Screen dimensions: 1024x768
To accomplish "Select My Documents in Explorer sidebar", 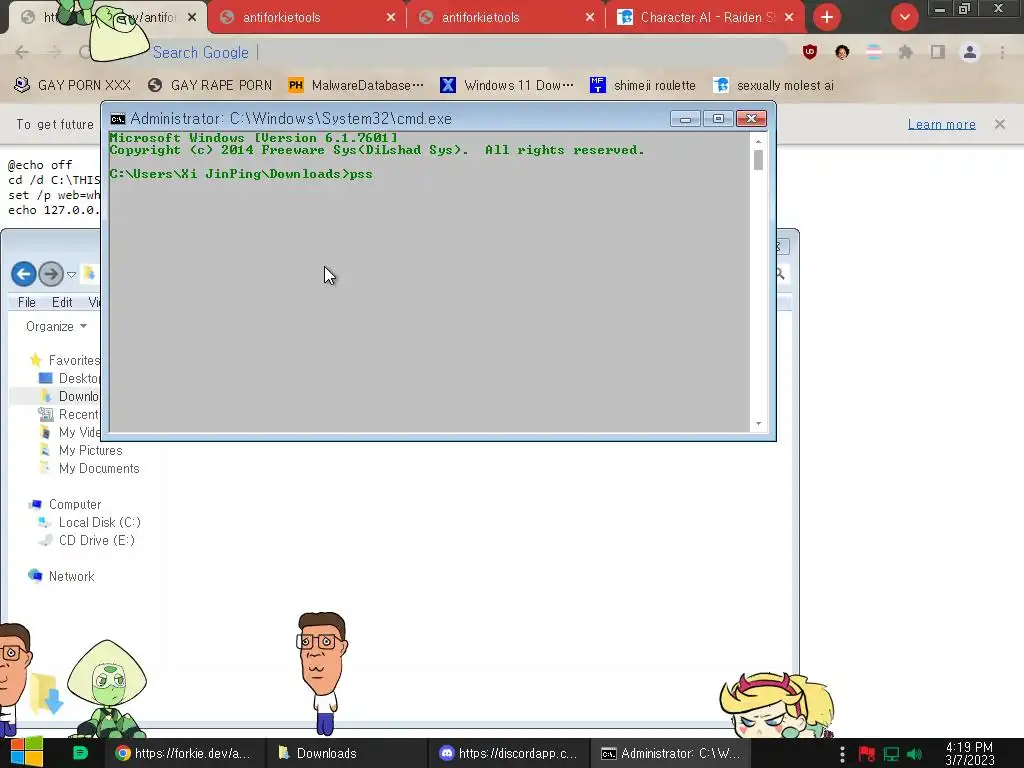I will click(x=89, y=469).
